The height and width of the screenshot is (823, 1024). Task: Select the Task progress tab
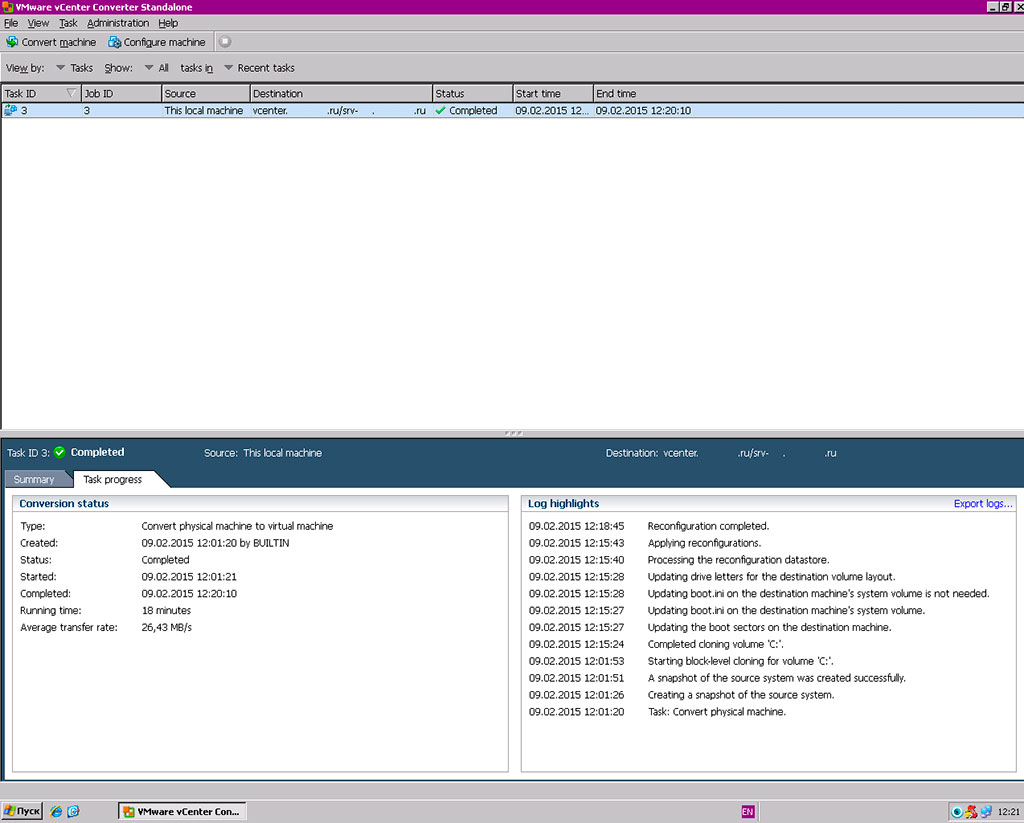(112, 479)
